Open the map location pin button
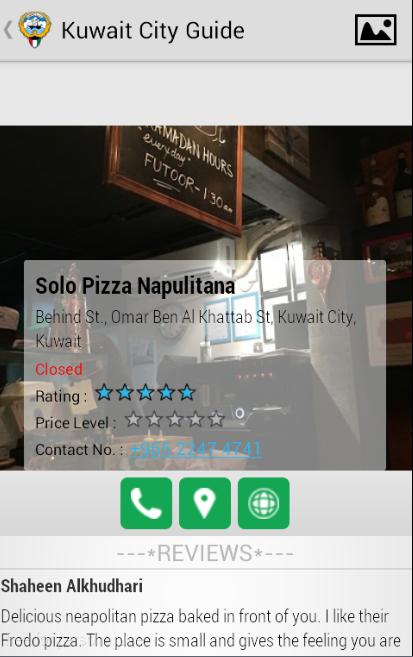The height and width of the screenshot is (657, 413). (x=204, y=503)
